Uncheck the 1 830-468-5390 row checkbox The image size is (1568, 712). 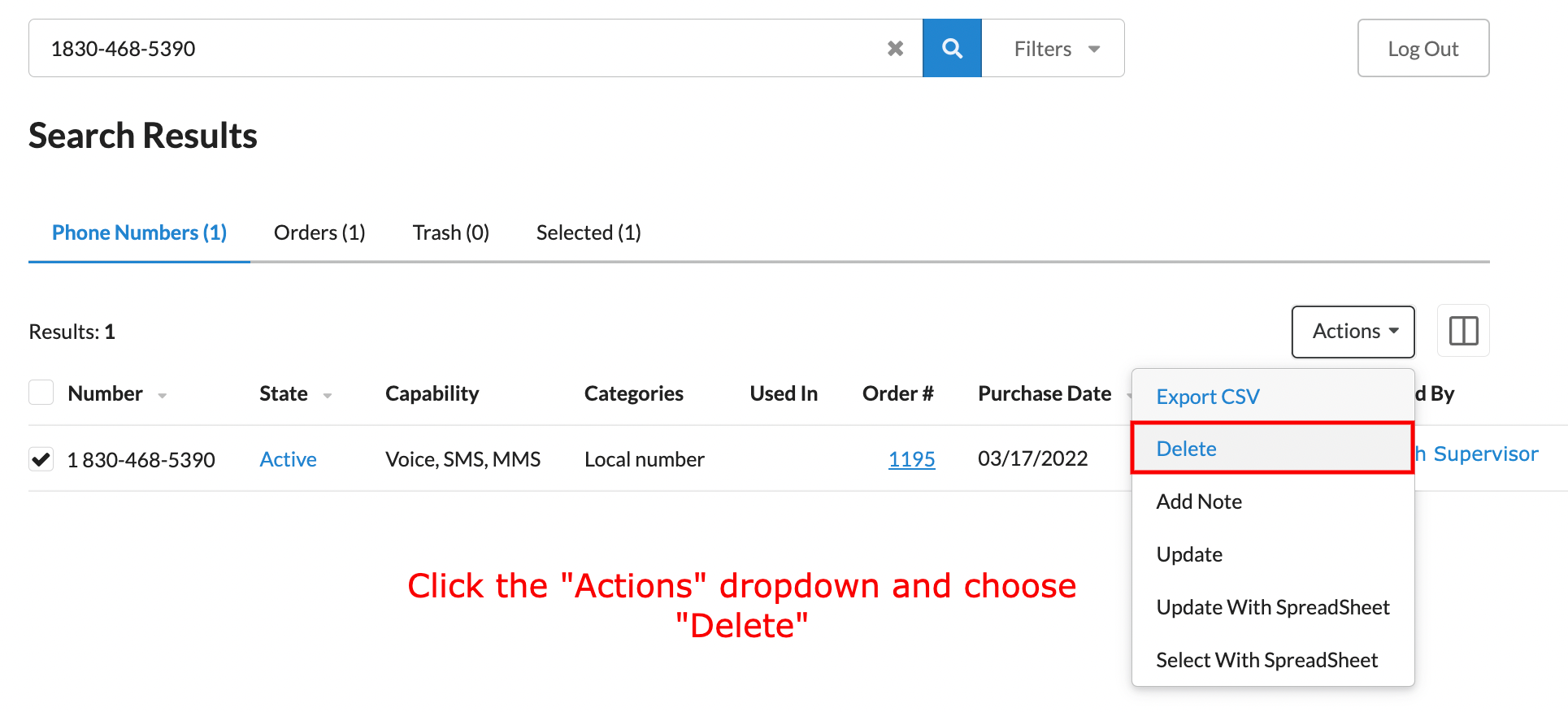pos(41,459)
